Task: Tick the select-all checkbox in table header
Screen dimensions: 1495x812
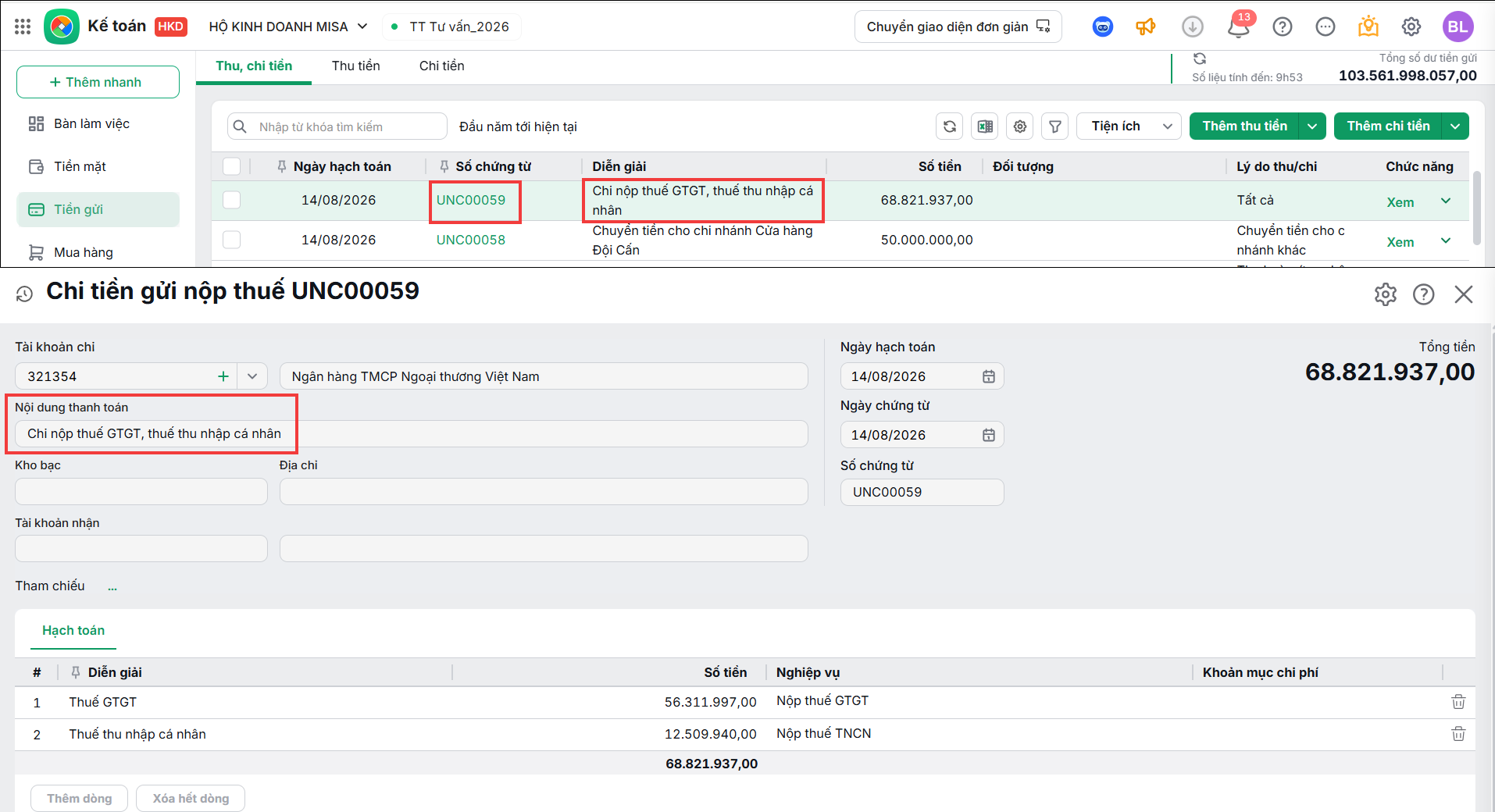Action: tap(232, 166)
